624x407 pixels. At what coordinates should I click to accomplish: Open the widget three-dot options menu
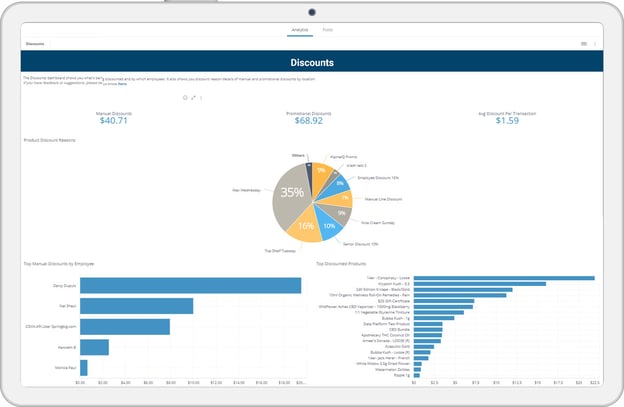point(201,97)
